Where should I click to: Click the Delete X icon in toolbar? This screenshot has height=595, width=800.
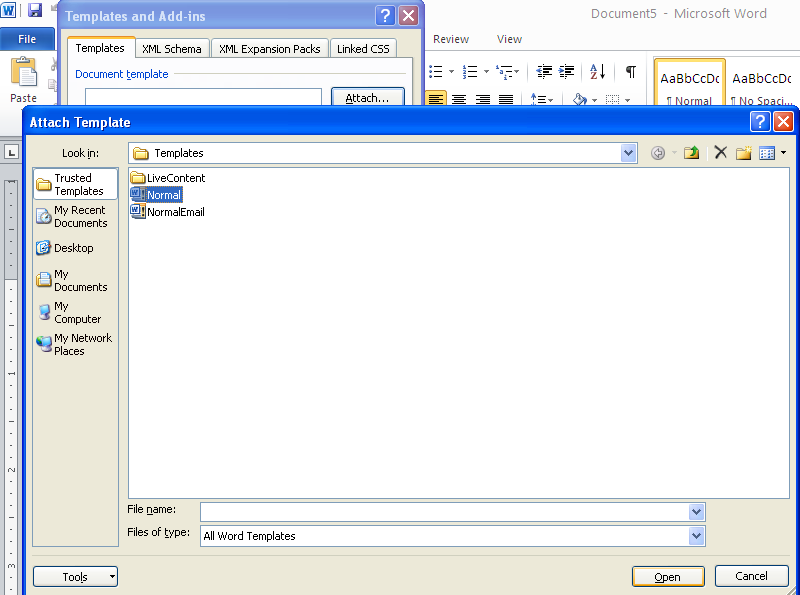(720, 152)
